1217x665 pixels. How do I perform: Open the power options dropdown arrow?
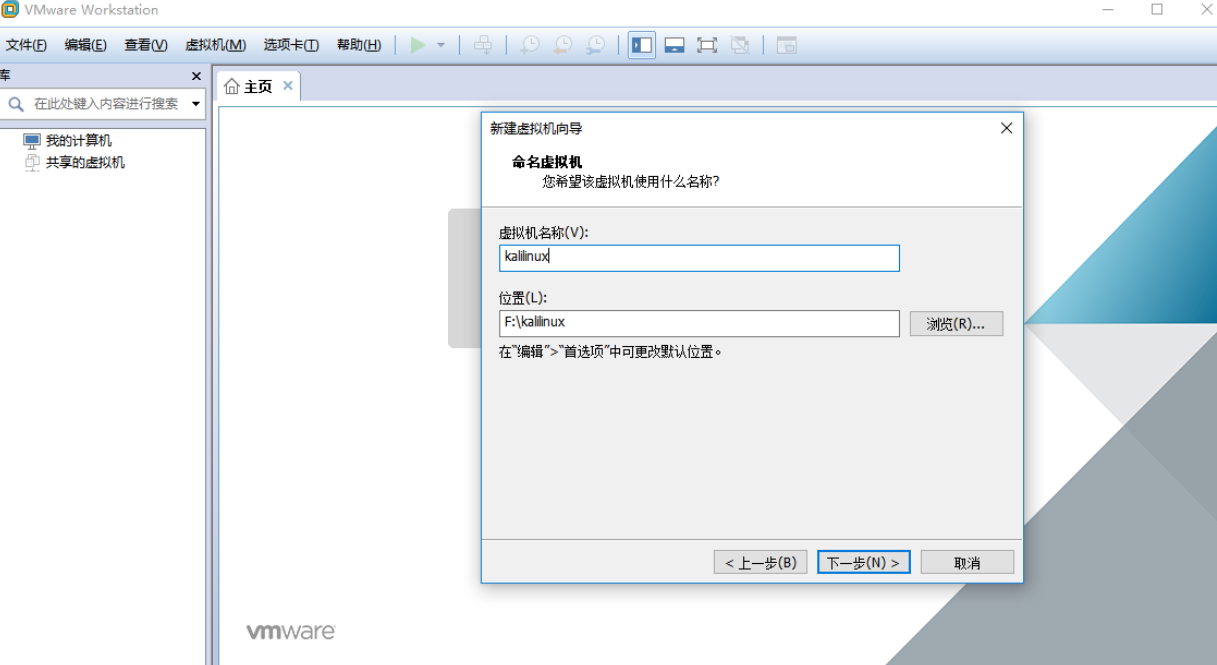(x=441, y=45)
